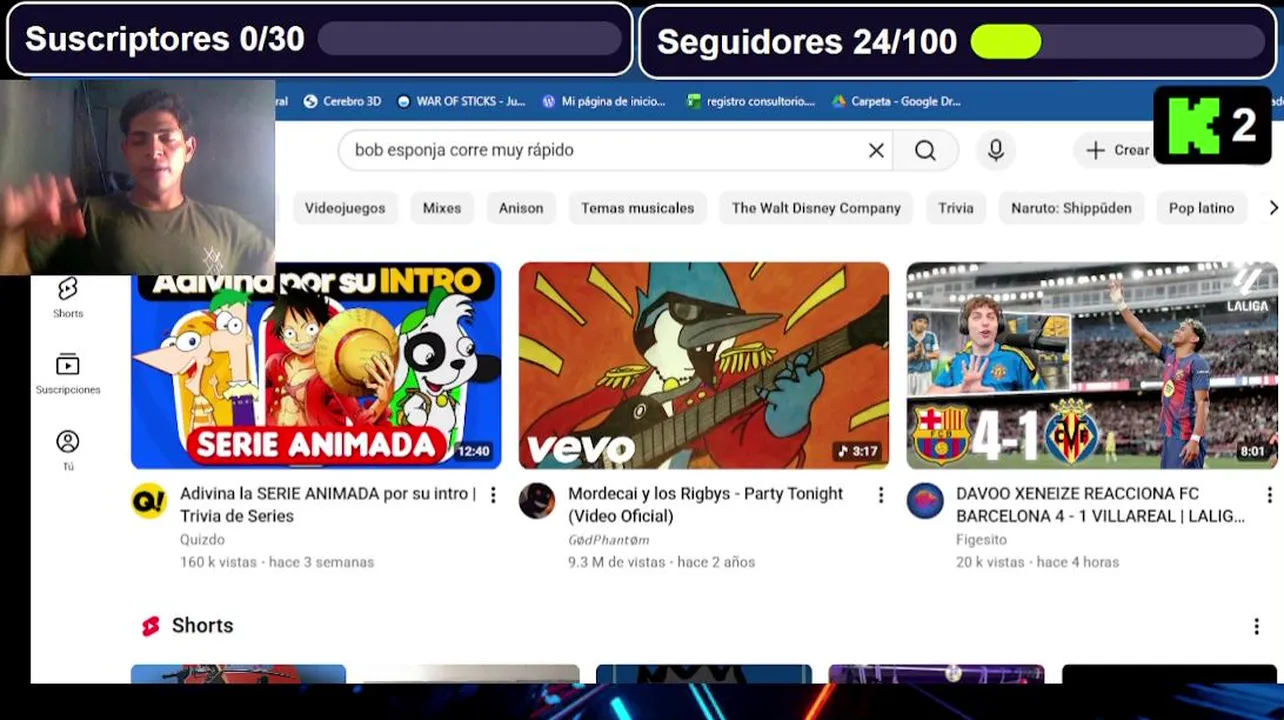
Task: Filter by the Videojuegos chip
Action: pos(345,208)
